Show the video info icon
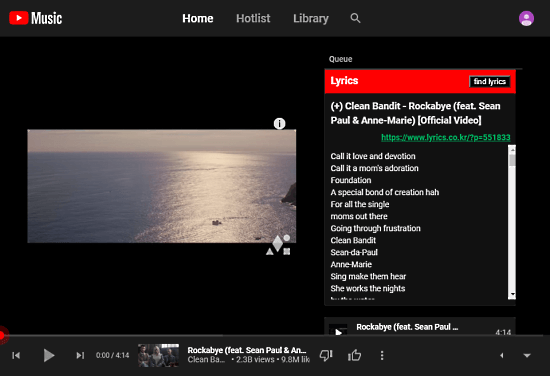This screenshot has width=550, height=376. click(279, 123)
